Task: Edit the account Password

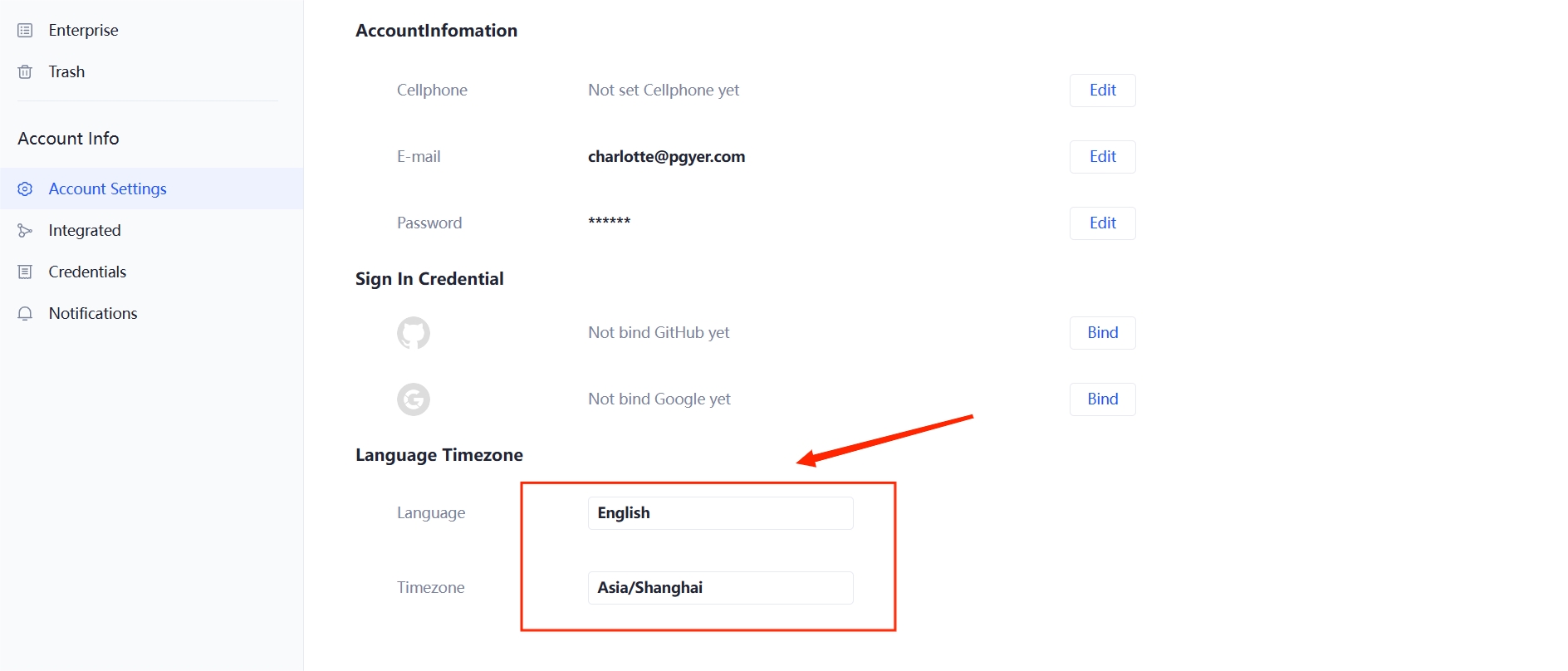Action: pyautogui.click(x=1102, y=223)
